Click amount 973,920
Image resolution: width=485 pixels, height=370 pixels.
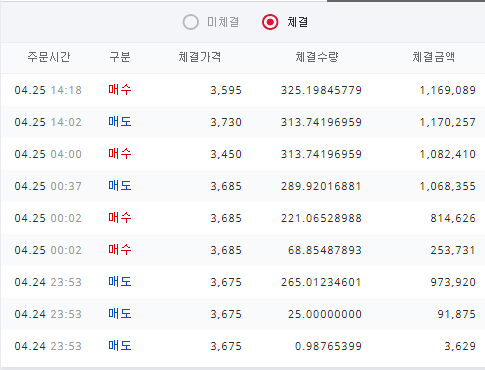[453, 282]
